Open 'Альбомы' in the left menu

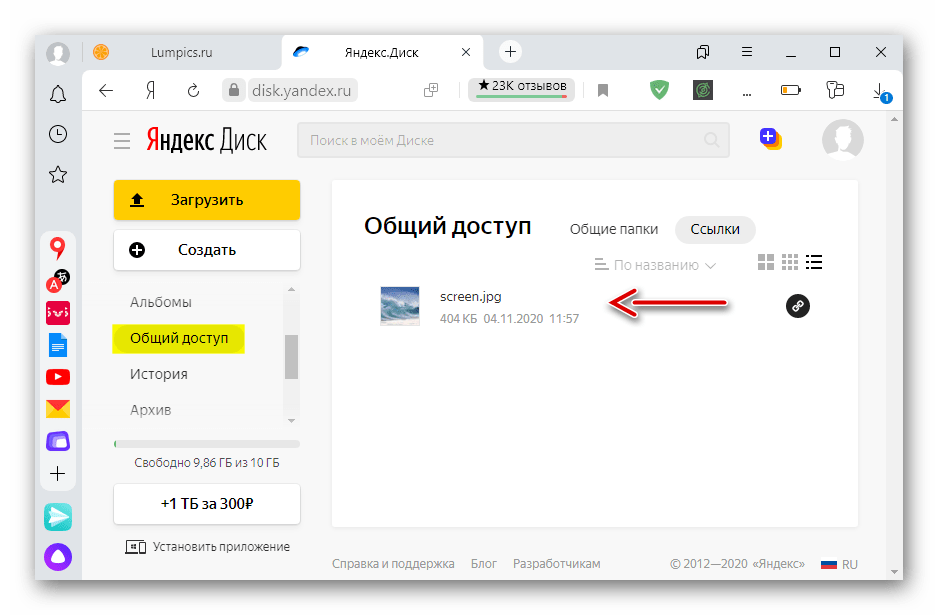[160, 302]
